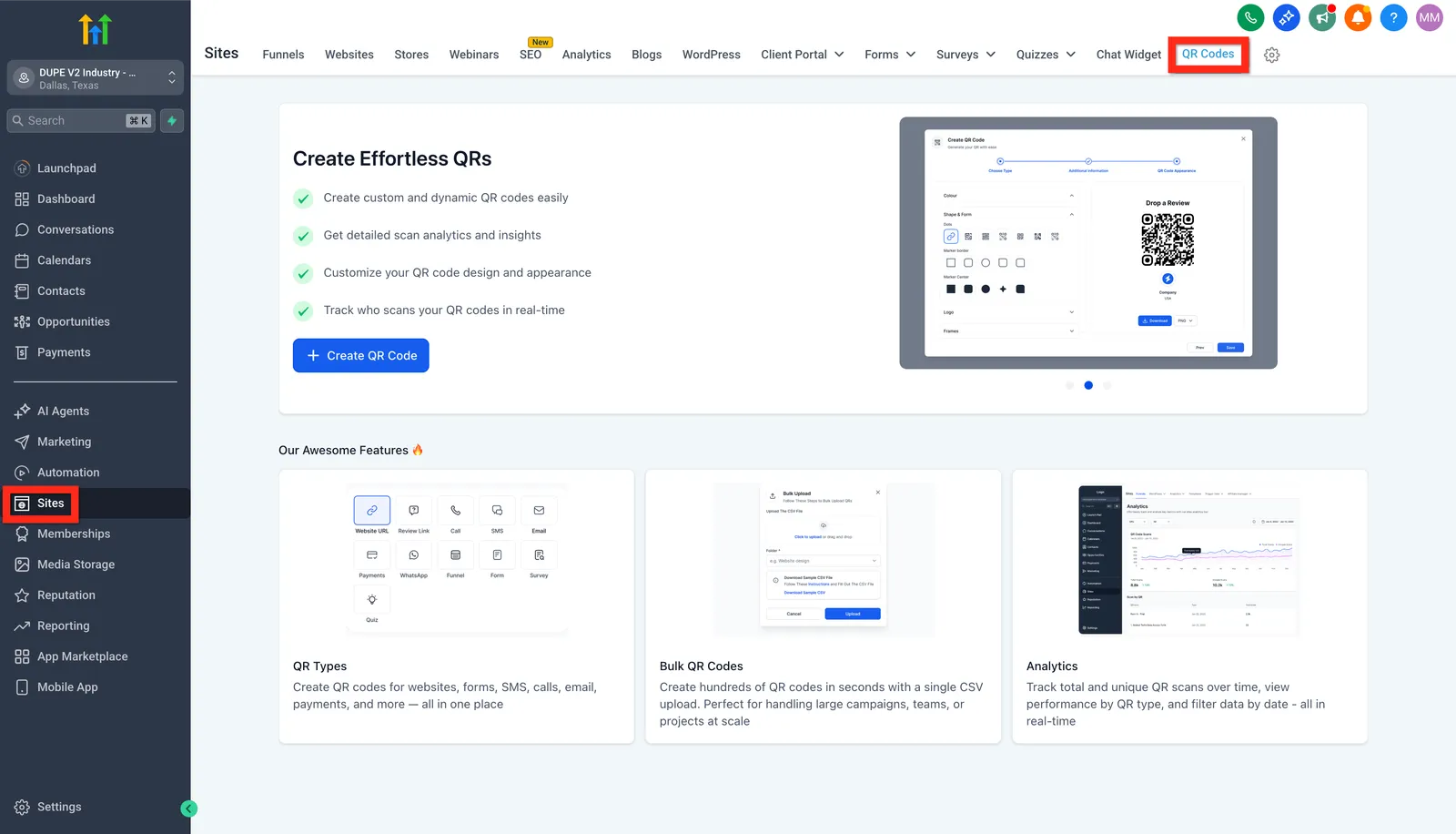
Task: Expand the Client Portal dropdown
Action: tap(803, 55)
